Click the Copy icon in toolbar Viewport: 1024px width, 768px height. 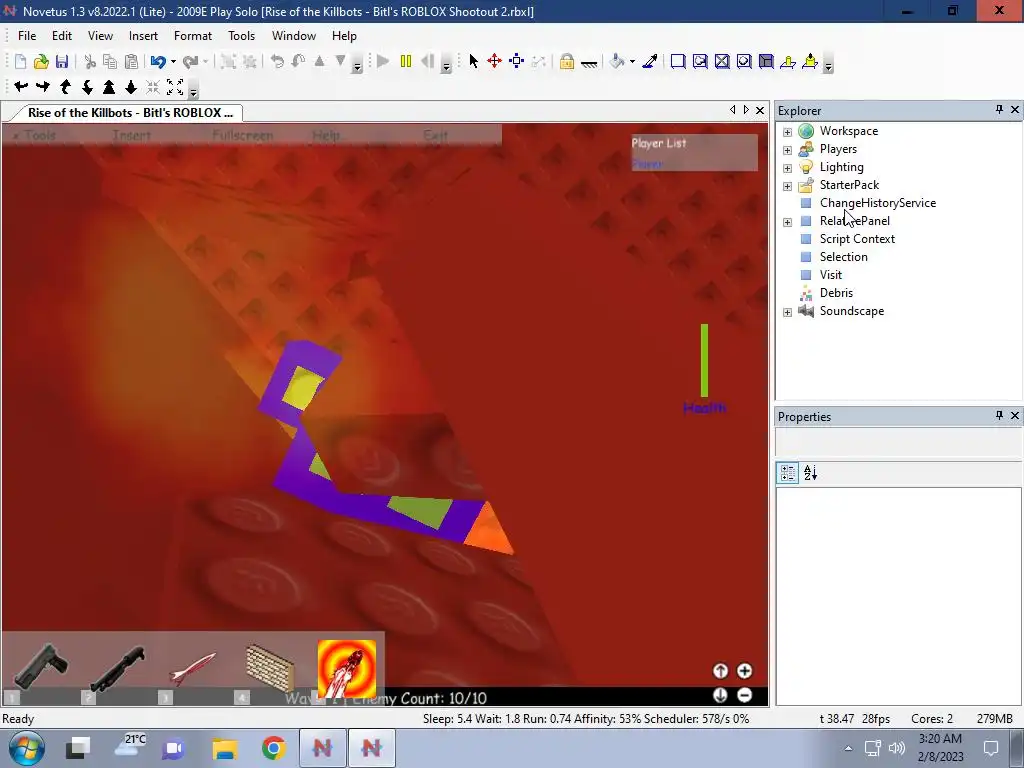(110, 61)
